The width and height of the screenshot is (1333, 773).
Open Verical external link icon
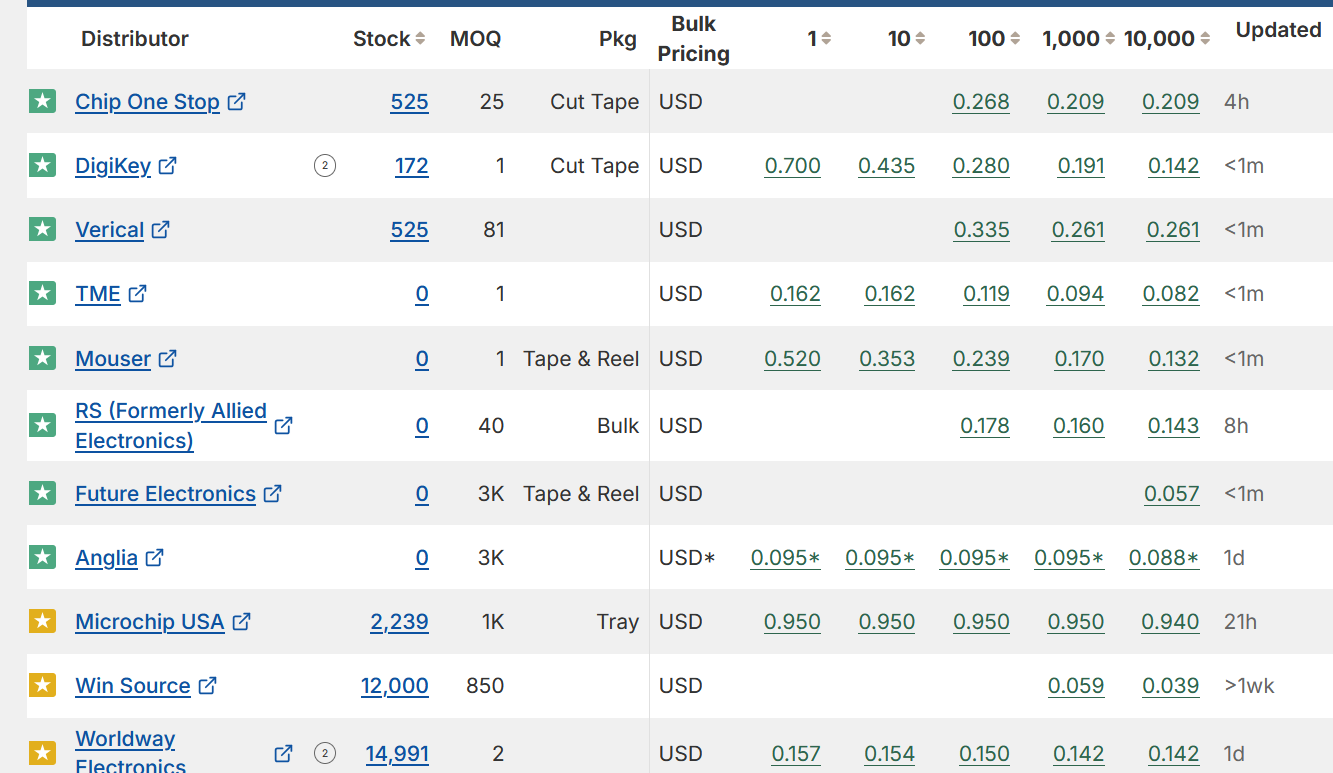click(x=161, y=229)
